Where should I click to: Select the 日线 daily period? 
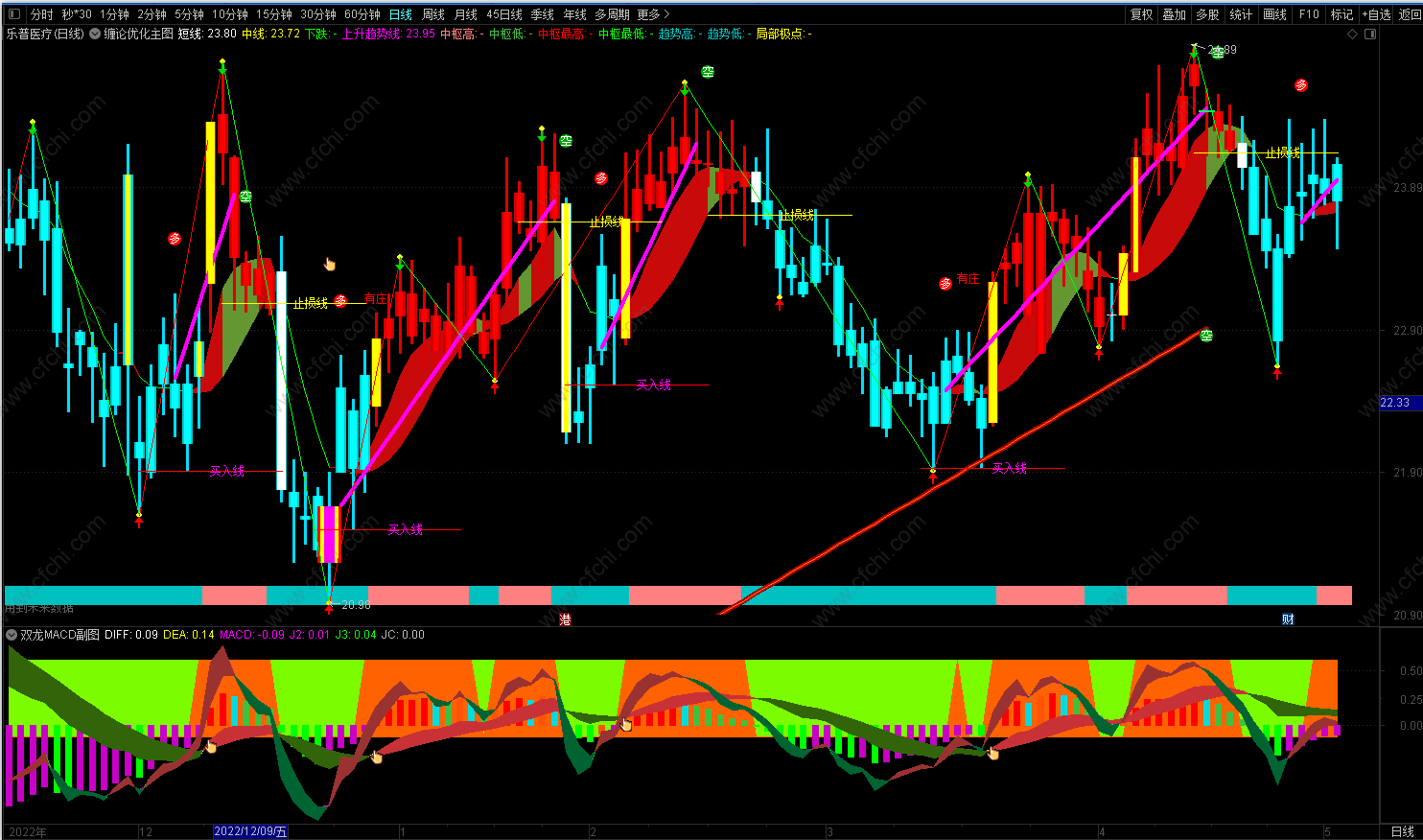tap(401, 14)
